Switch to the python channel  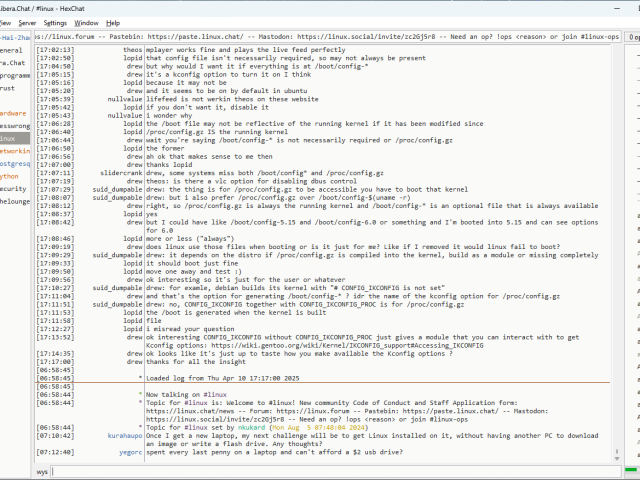[x=10, y=175]
